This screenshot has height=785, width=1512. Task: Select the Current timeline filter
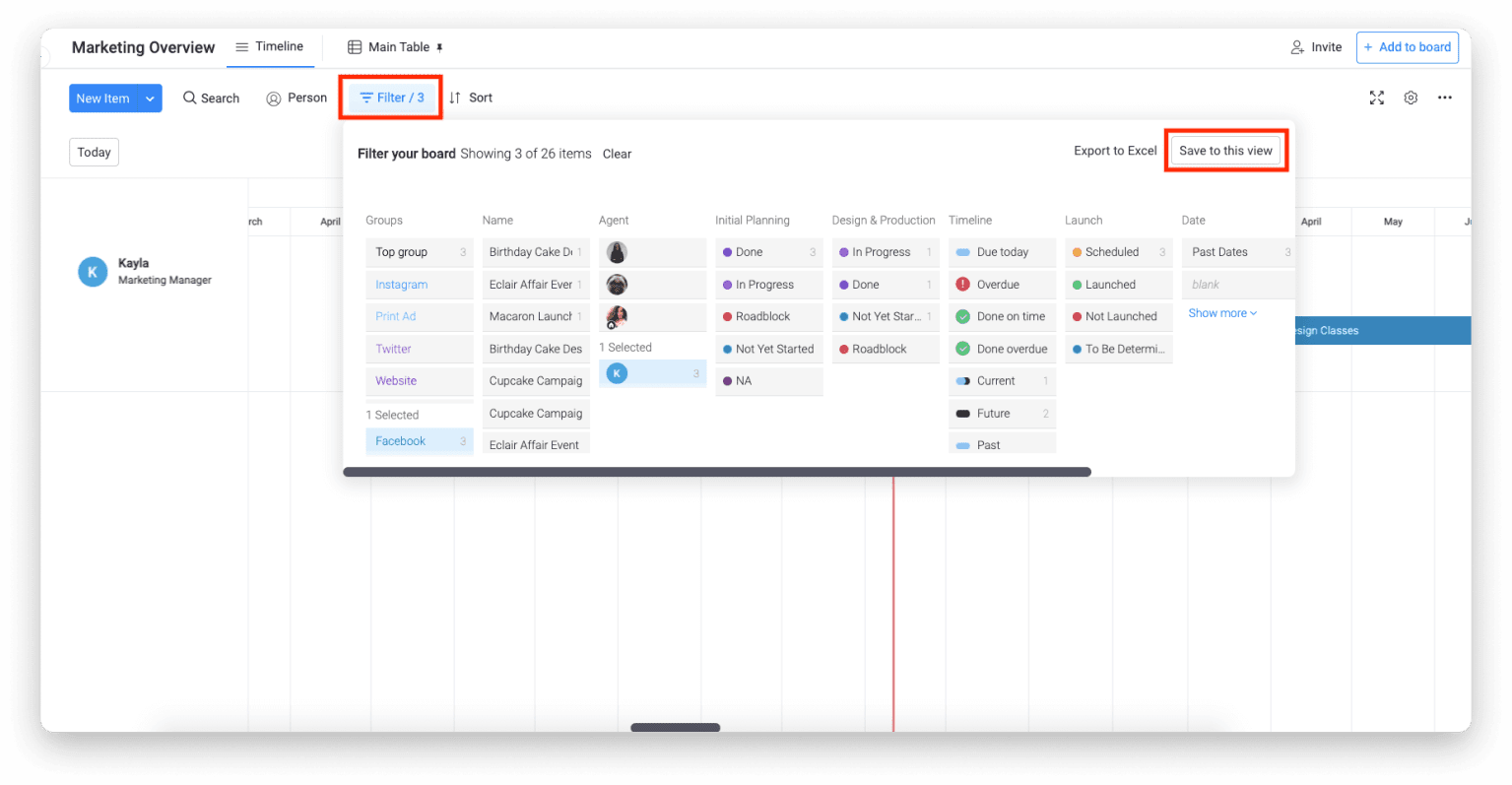tap(1002, 381)
